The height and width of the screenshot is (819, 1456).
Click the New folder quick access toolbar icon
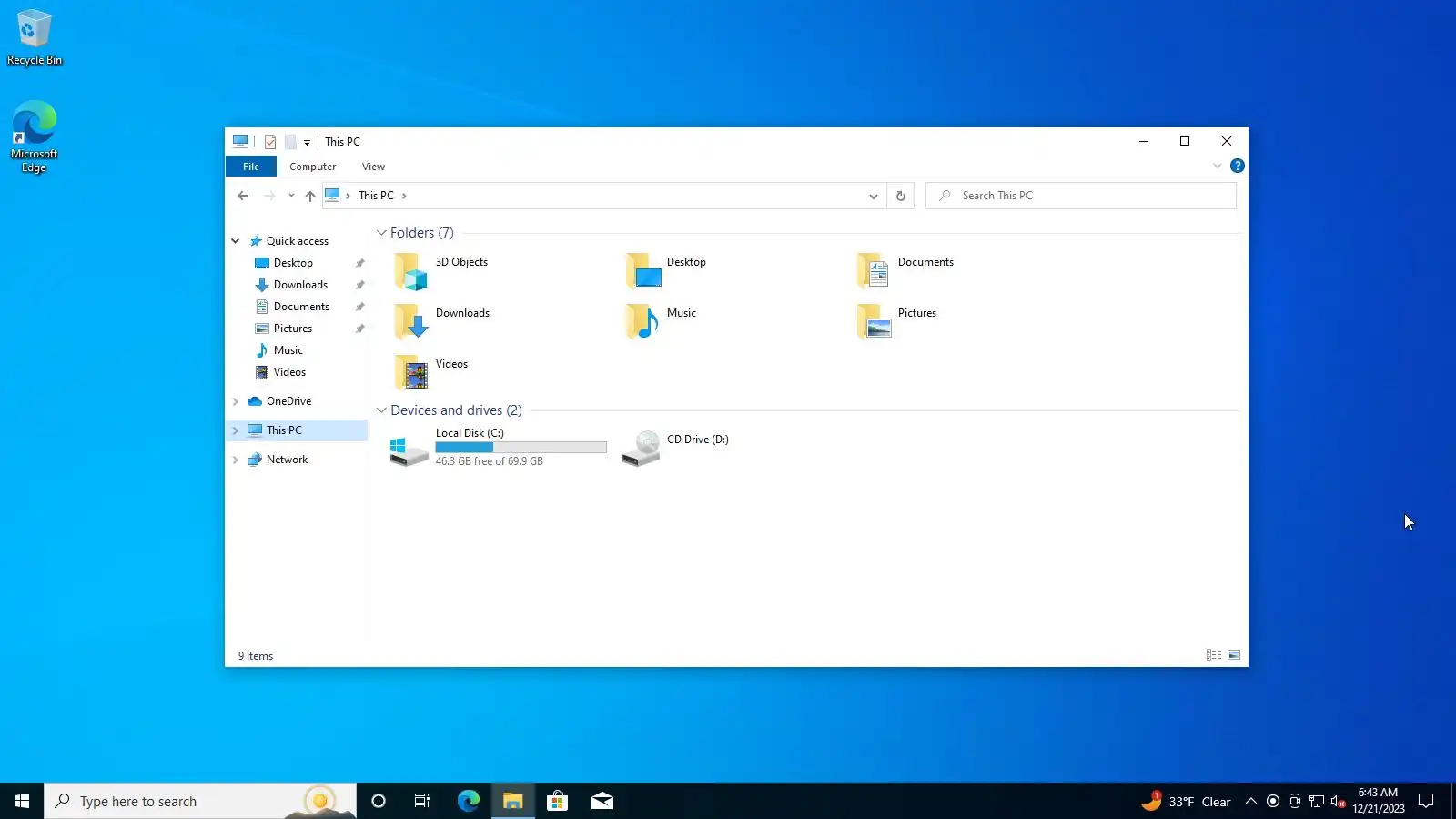(x=290, y=142)
